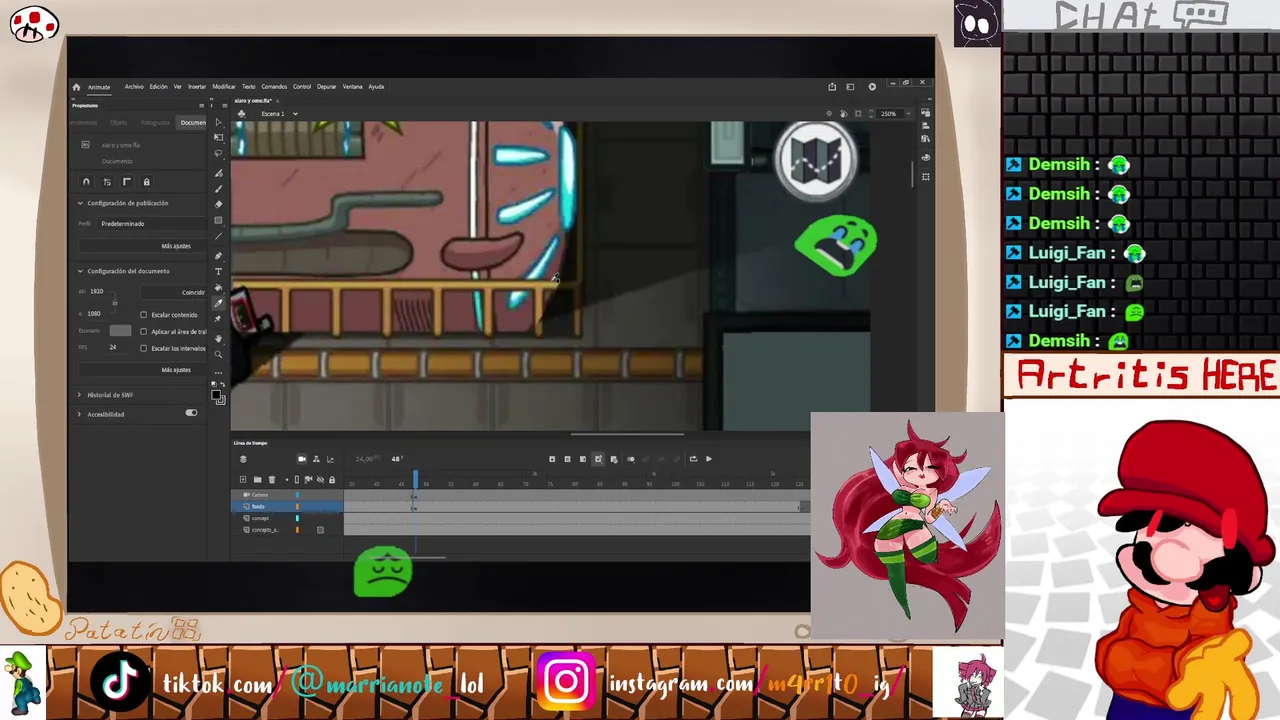The image size is (1280, 720).
Task: Add a new layer in timeline
Action: coord(243,480)
